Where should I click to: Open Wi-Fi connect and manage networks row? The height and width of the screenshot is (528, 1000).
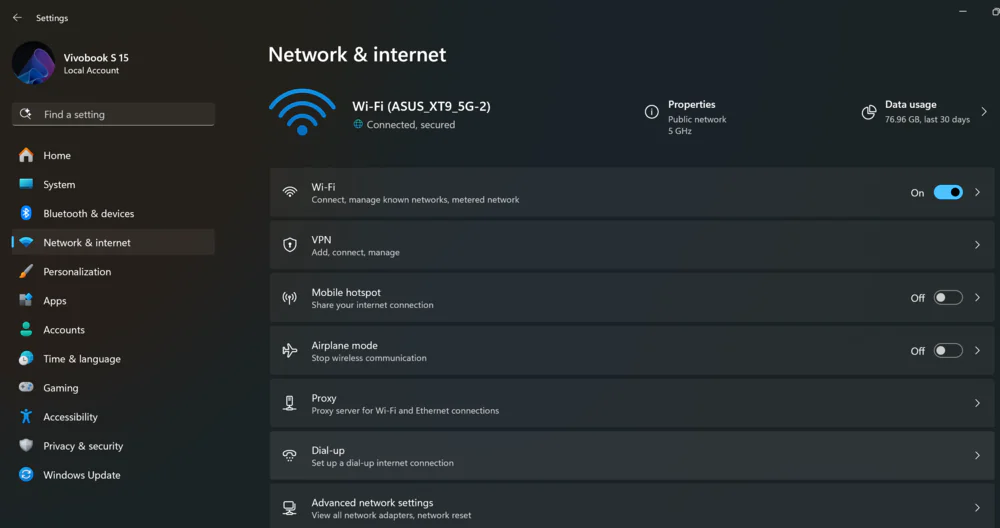tap(632, 193)
